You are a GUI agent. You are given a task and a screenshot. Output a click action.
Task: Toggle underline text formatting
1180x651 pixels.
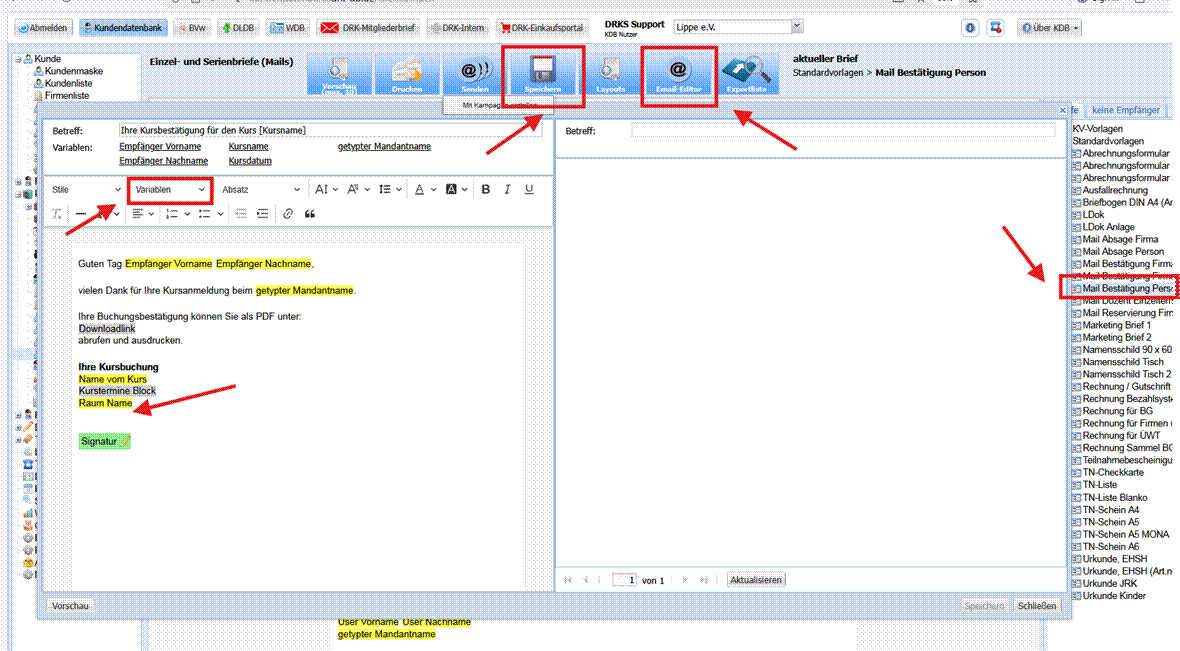point(529,189)
